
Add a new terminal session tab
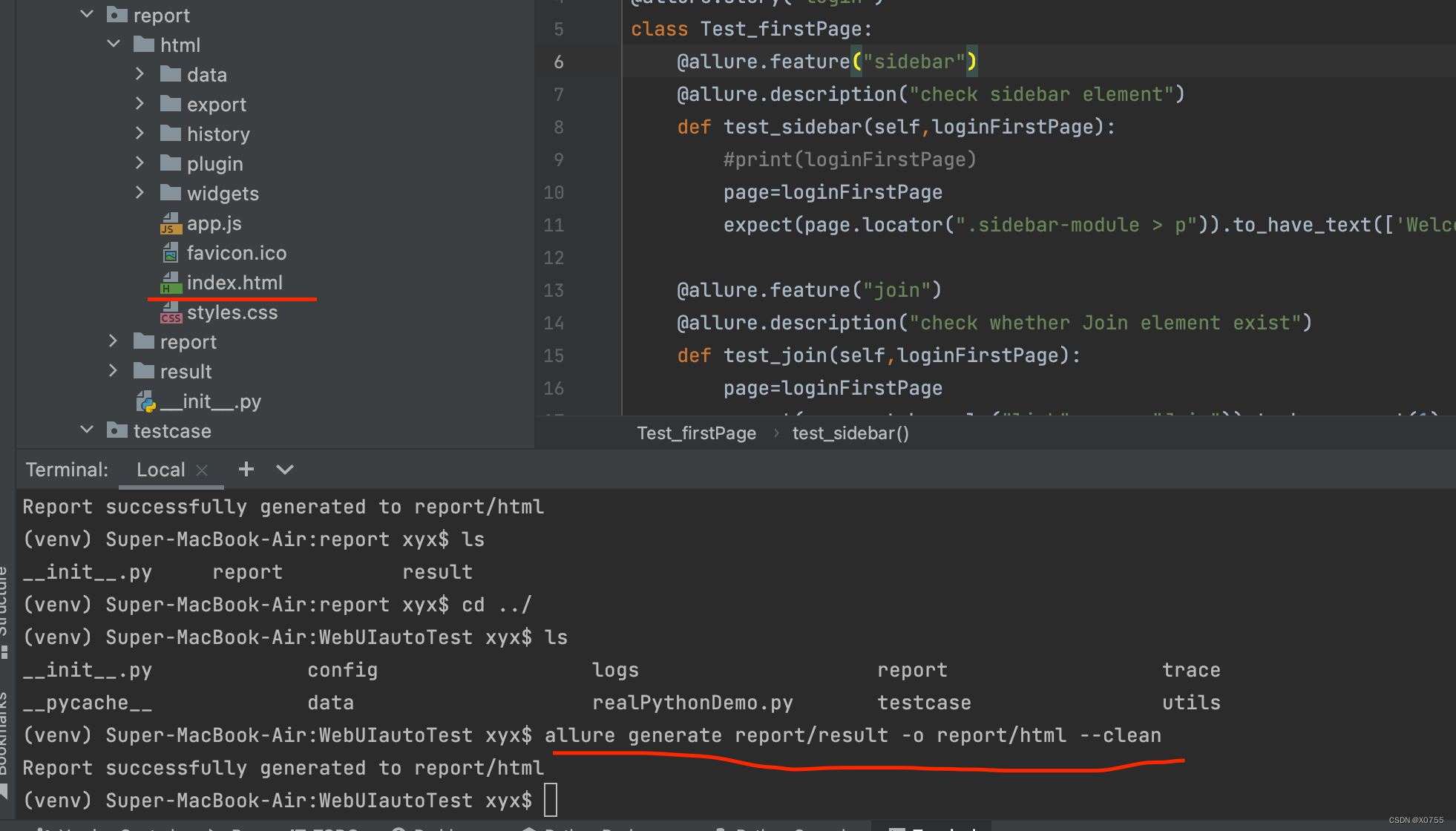(x=246, y=469)
